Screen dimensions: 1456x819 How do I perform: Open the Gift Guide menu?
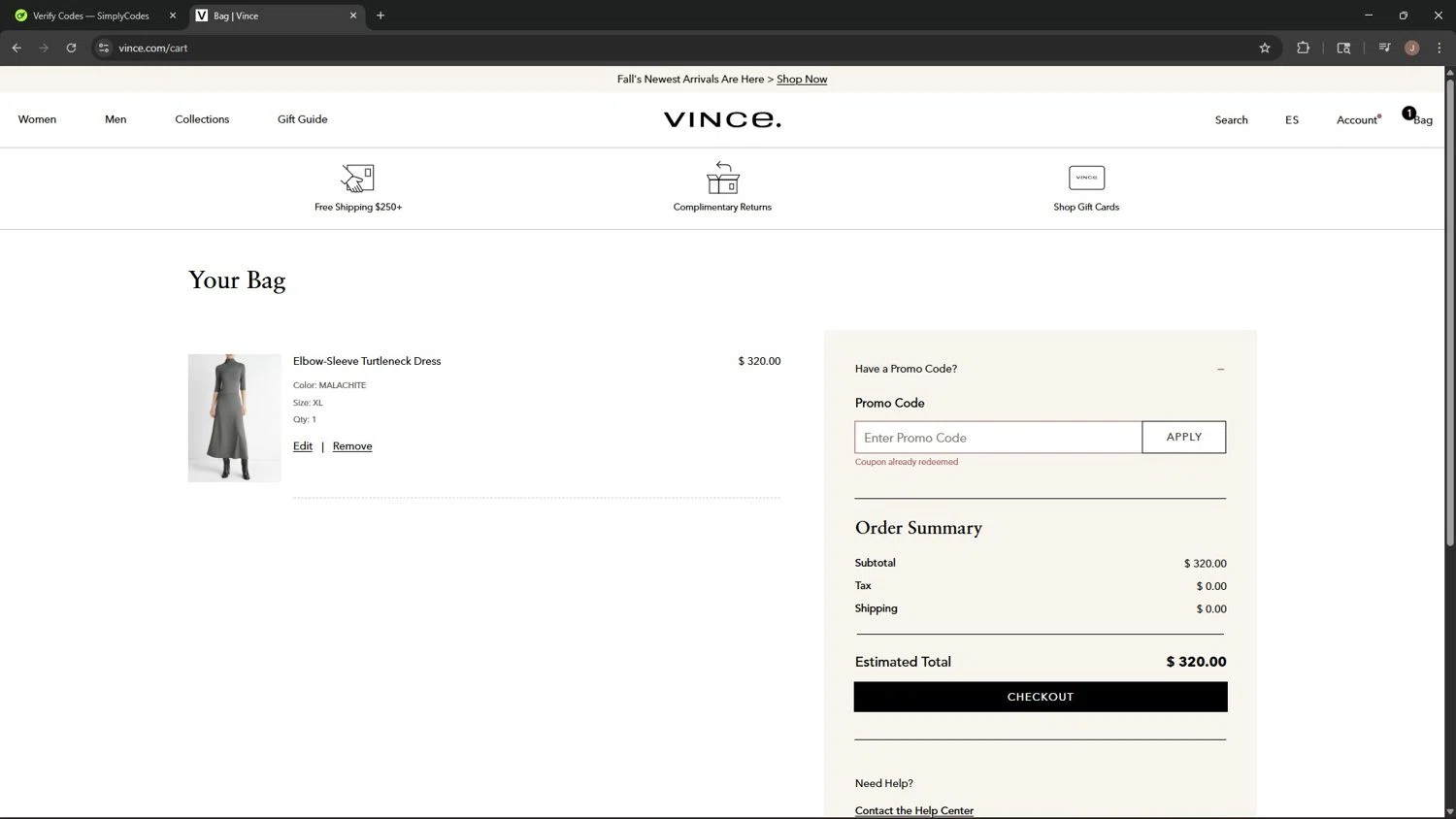click(x=303, y=119)
